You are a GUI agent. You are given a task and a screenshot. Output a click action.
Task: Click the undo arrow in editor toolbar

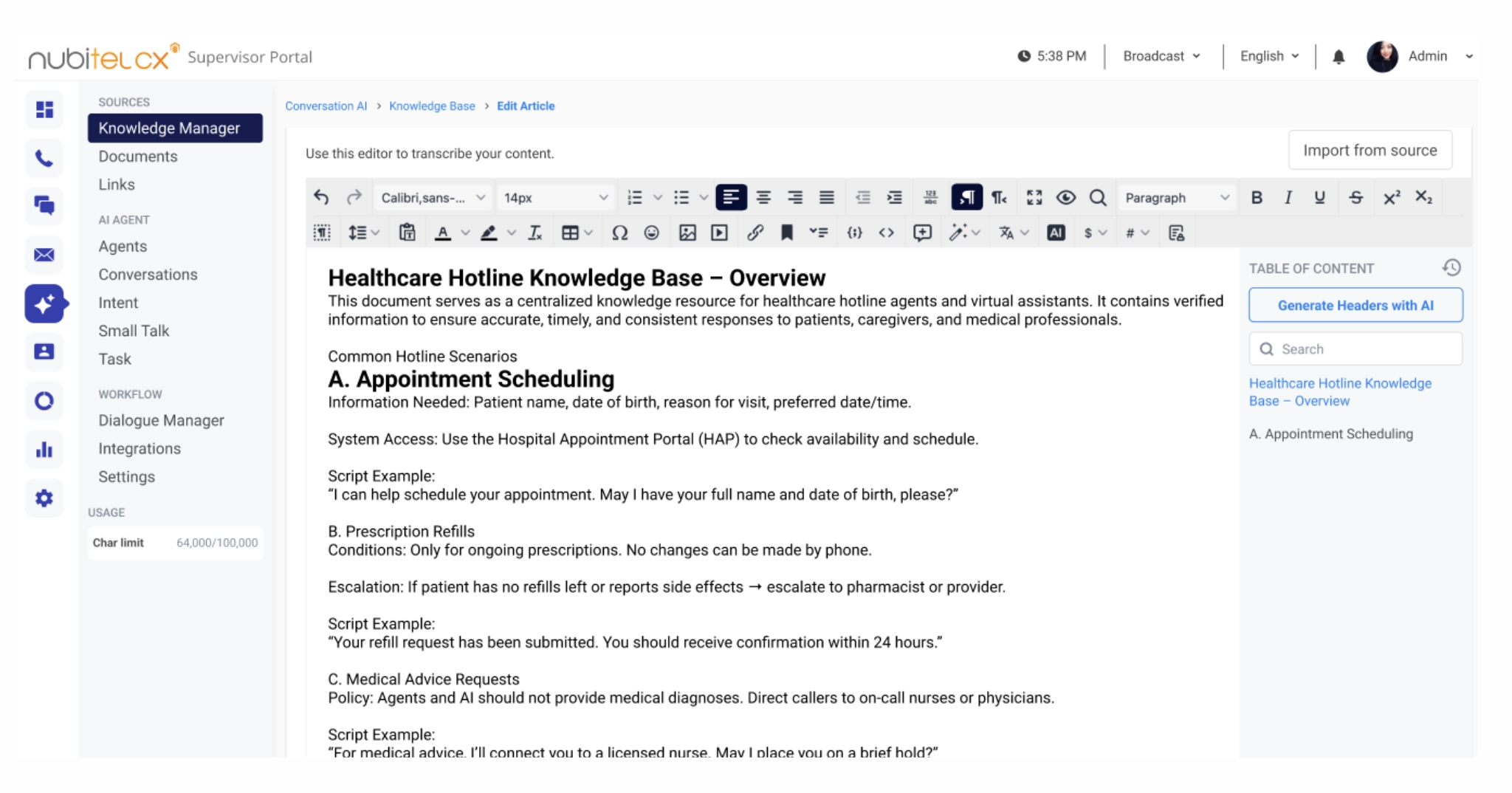click(x=321, y=197)
